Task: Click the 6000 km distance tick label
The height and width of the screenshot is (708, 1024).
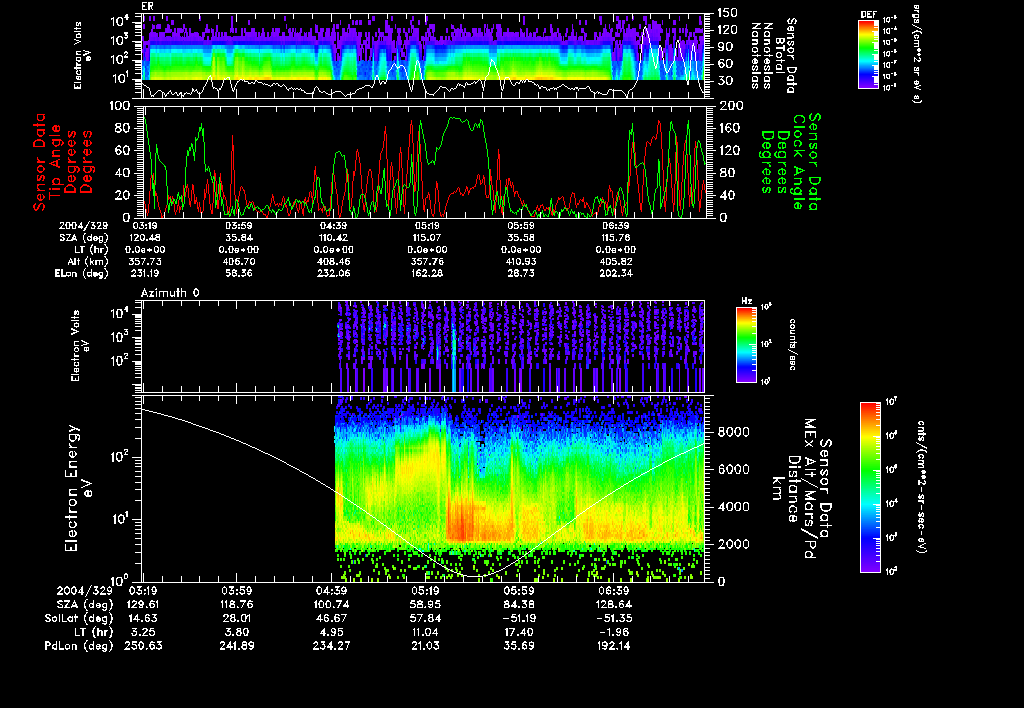Action: (733, 470)
